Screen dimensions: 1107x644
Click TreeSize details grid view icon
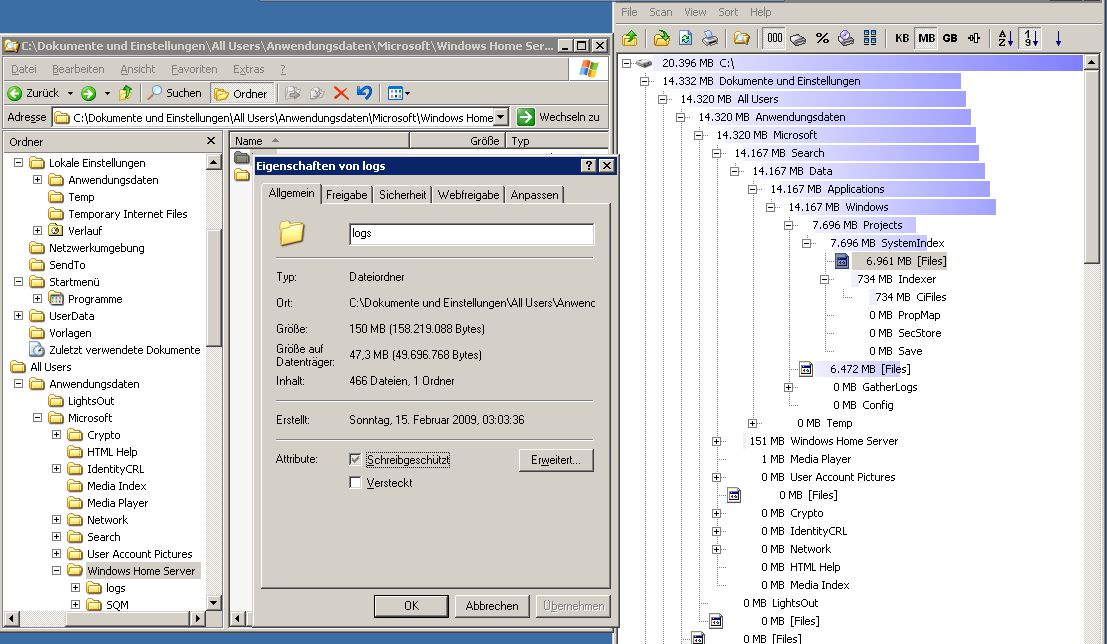870,38
